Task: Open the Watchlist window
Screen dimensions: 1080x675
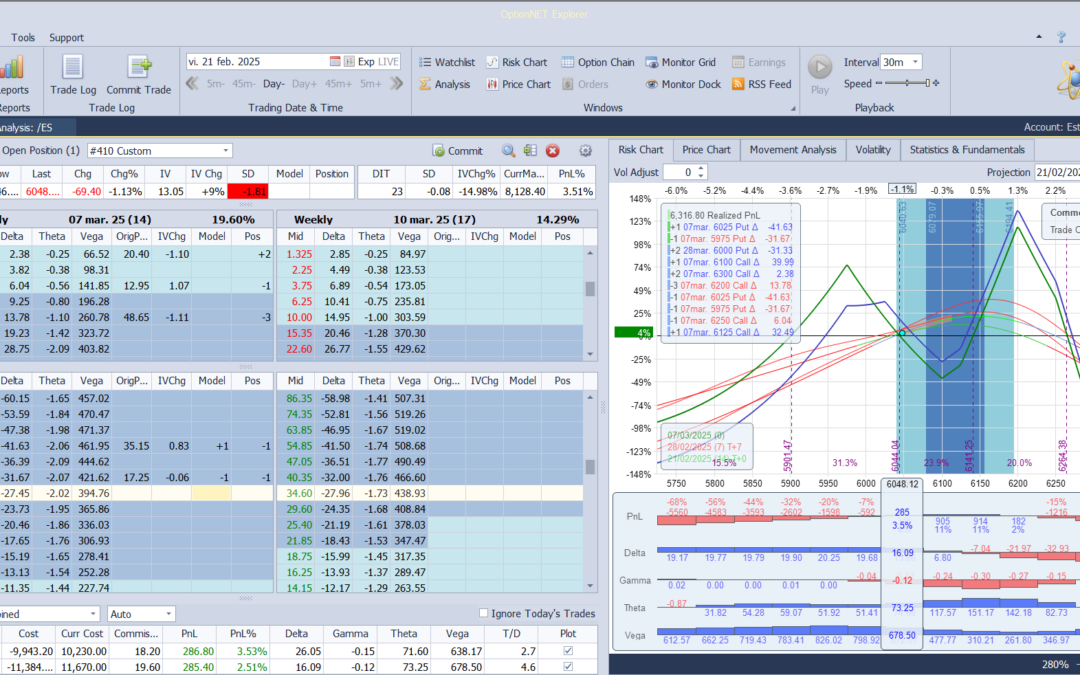Action: (445, 62)
